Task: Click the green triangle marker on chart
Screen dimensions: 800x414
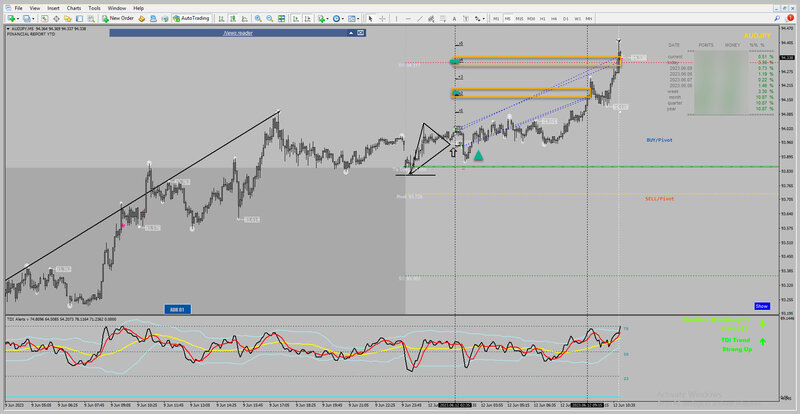Action: coord(479,155)
